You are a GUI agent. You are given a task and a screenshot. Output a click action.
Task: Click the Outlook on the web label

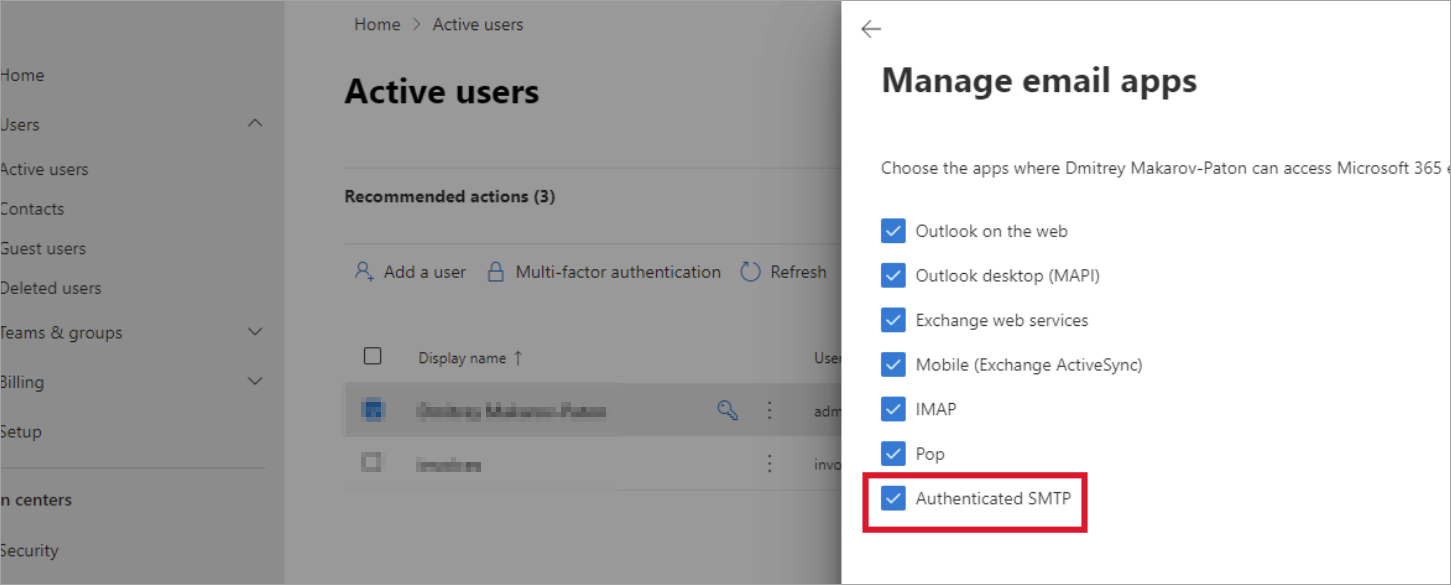pyautogui.click(x=992, y=231)
